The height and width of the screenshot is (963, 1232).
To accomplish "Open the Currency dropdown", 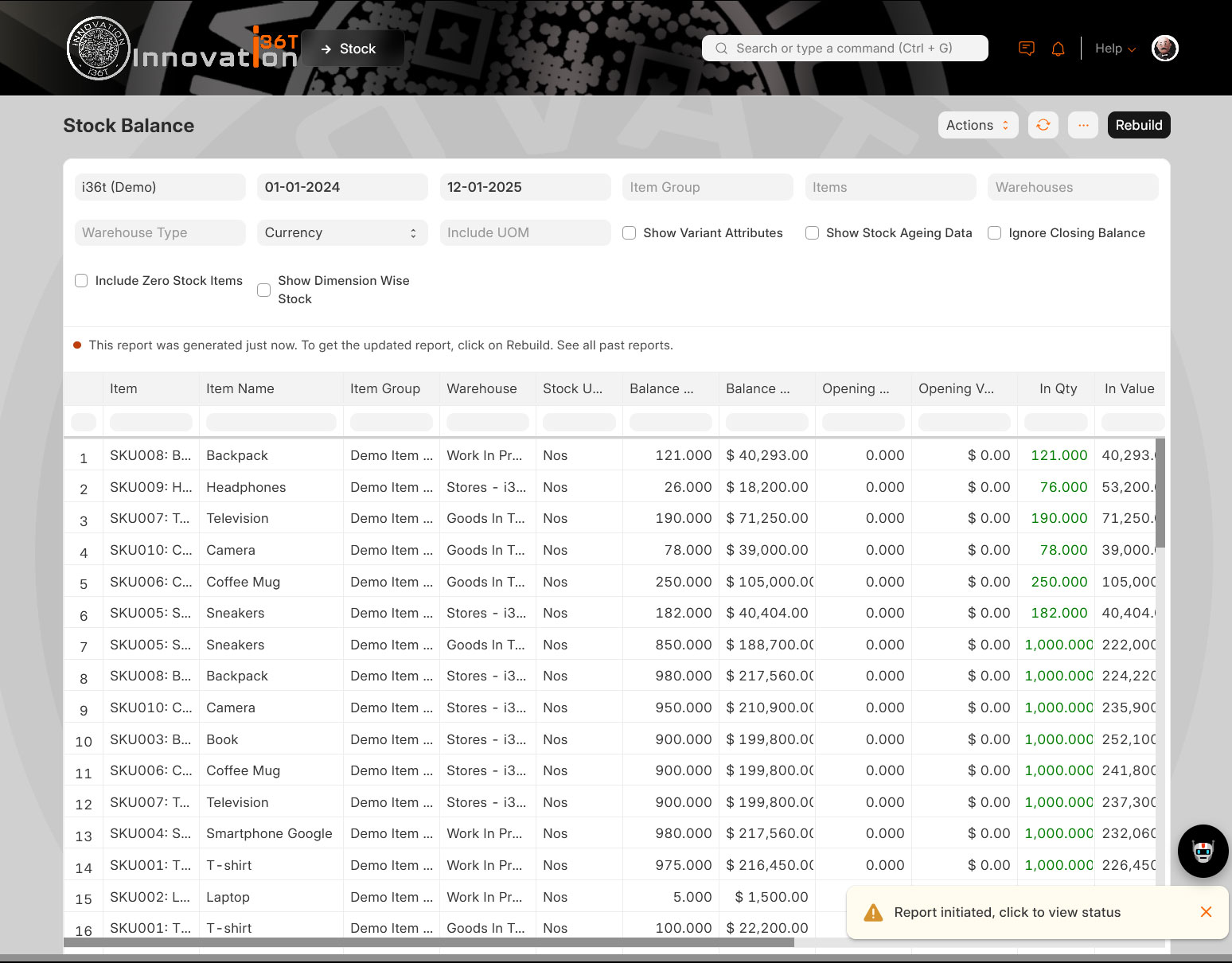I will point(341,233).
